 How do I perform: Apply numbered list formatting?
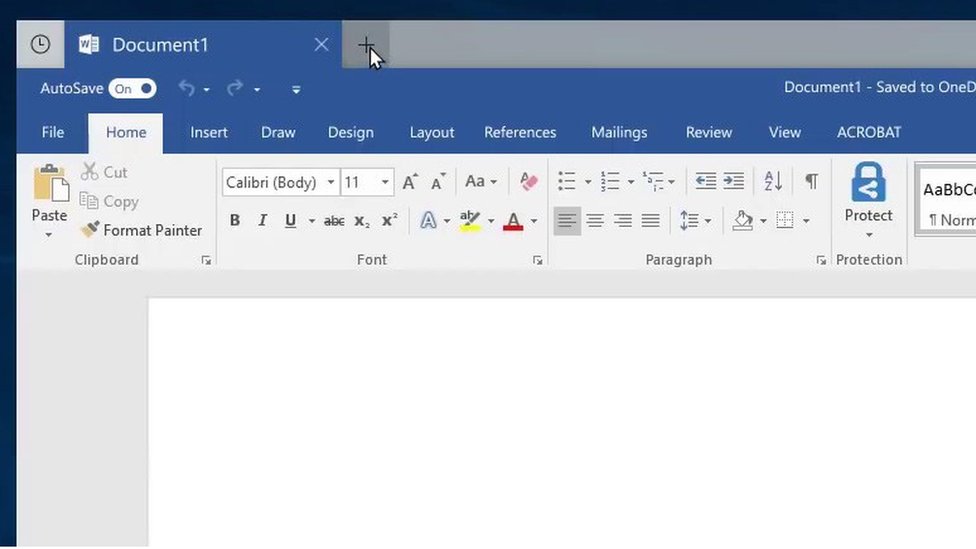pyautogui.click(x=610, y=182)
